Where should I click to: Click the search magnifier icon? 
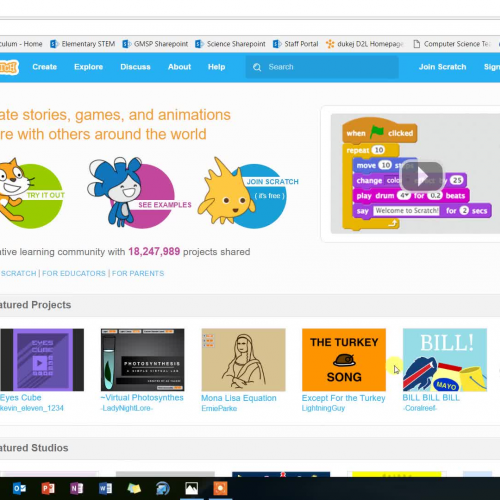point(257,67)
